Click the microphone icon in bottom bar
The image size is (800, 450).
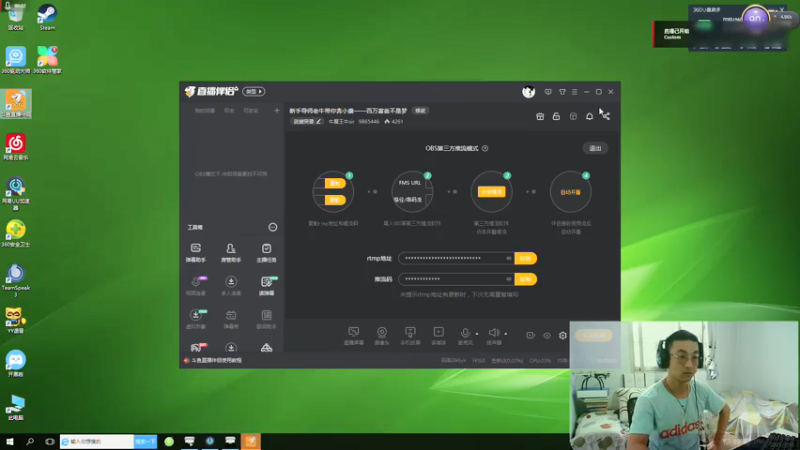tap(465, 333)
